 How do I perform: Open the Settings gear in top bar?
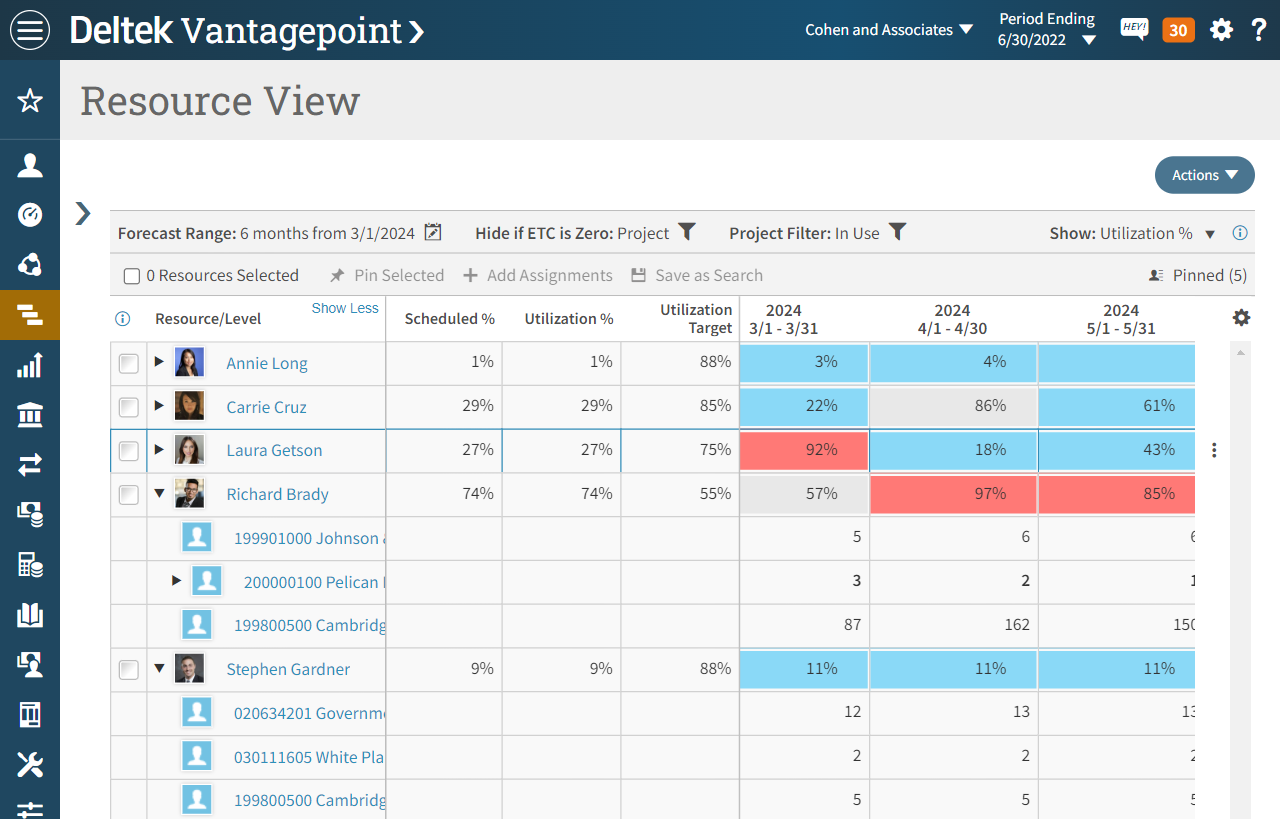(x=1222, y=29)
